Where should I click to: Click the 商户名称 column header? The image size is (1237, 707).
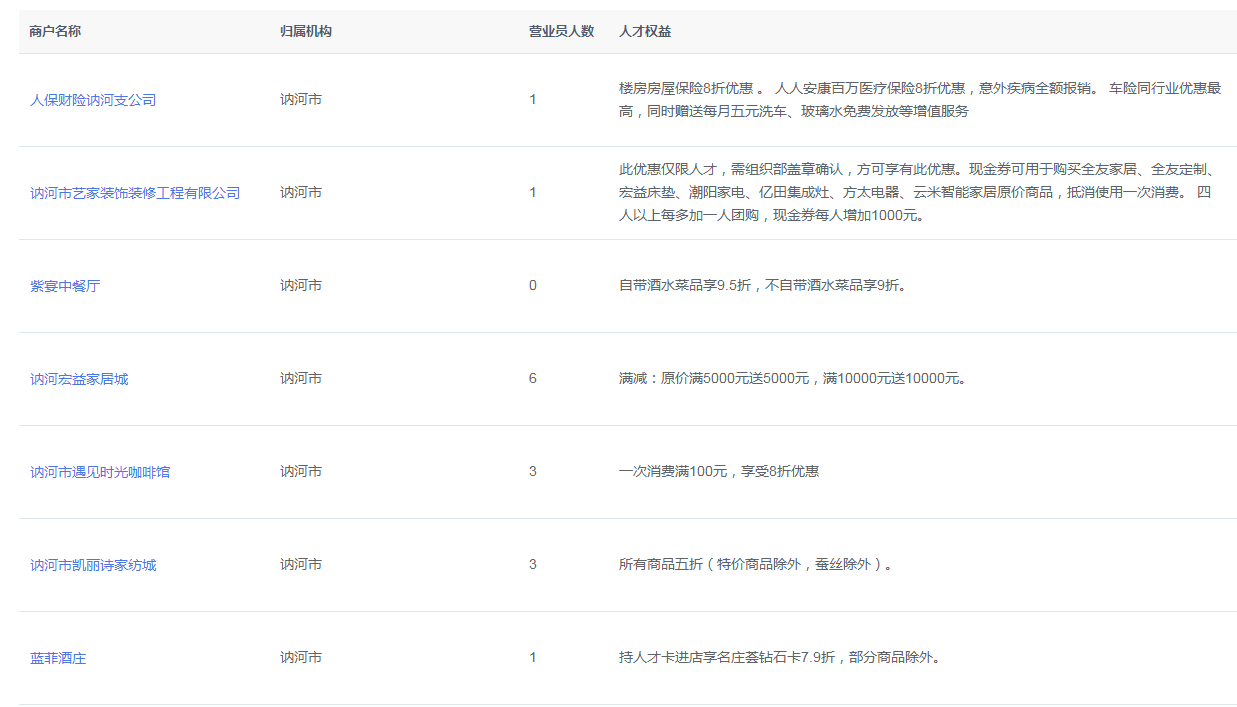[55, 32]
